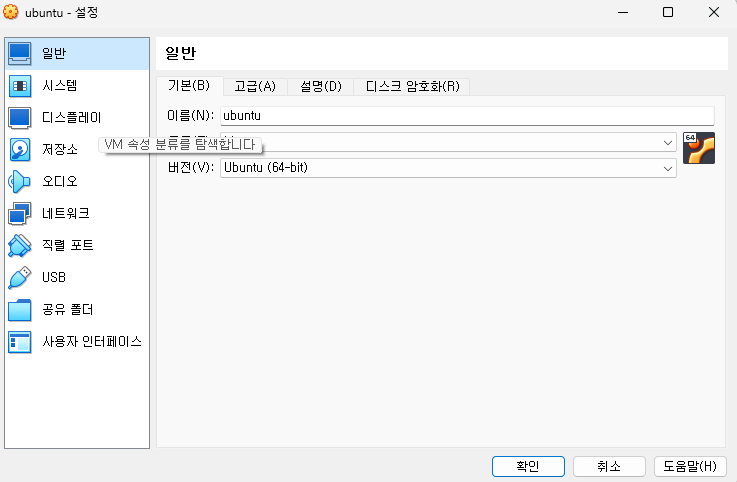
Task: Open the 공유 폴더 folder icon
Action: (x=20, y=310)
